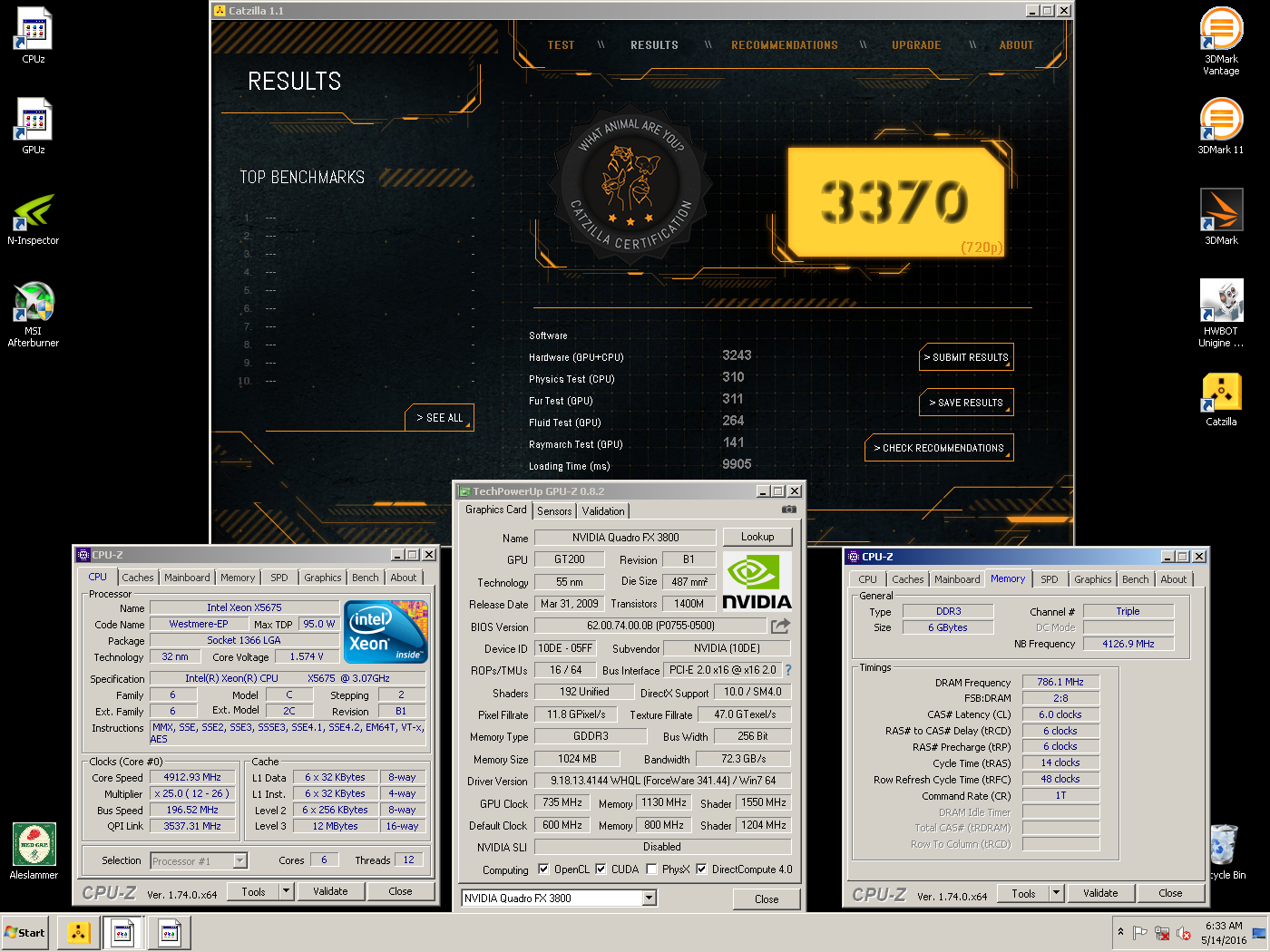This screenshot has height=952, width=1270.
Task: Toggle DirectCompute 4.0 checkbox
Action: [701, 869]
